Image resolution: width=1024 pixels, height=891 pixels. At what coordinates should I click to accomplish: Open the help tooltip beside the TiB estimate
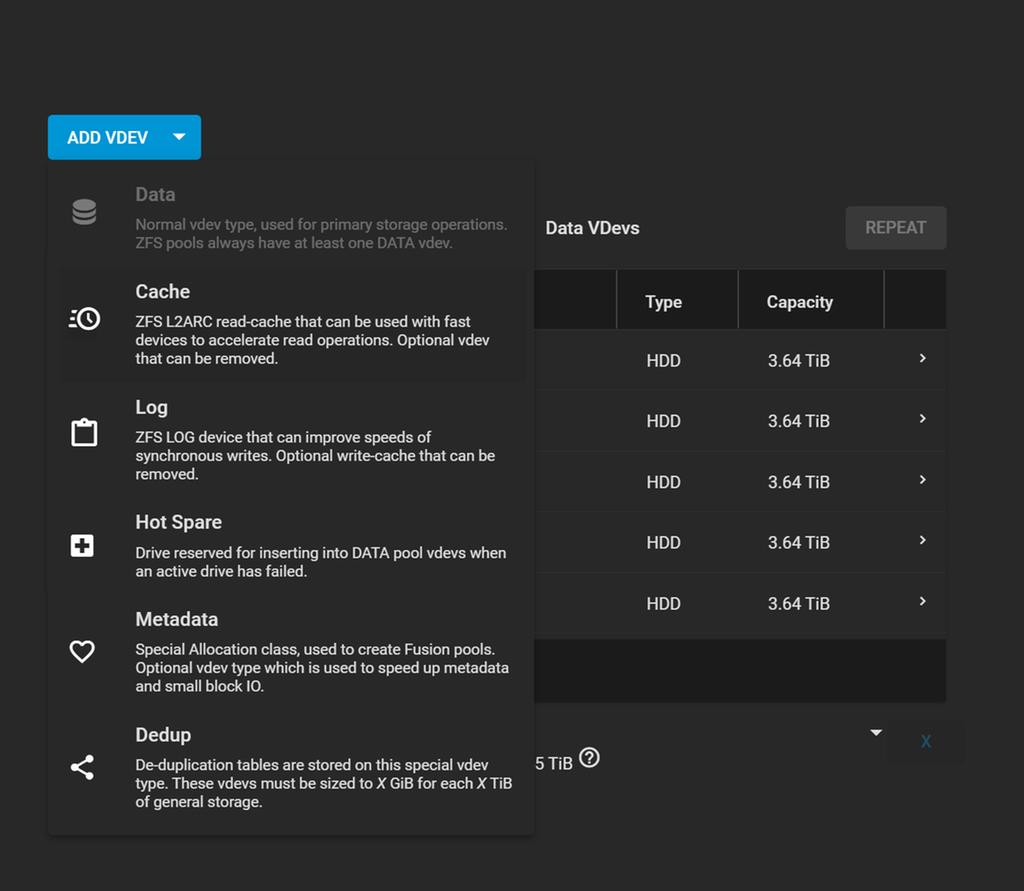point(589,759)
